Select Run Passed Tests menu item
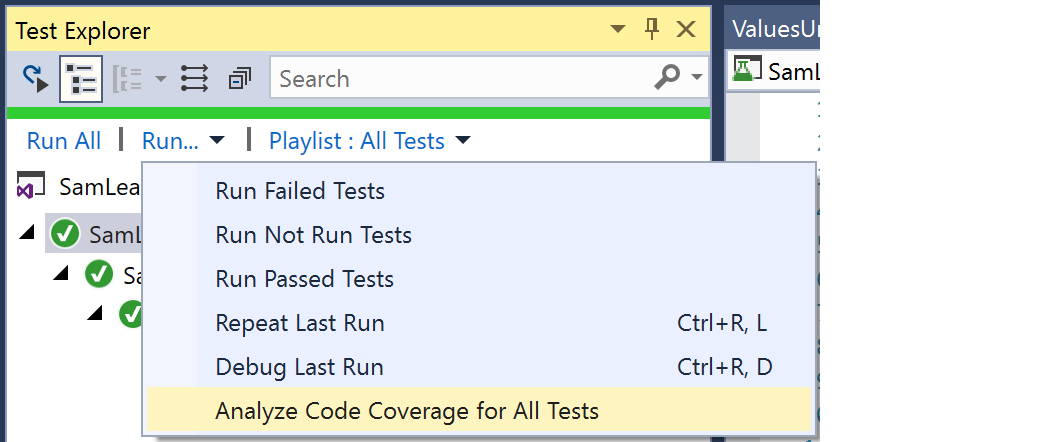Image resolution: width=1061 pixels, height=442 pixels. pyautogui.click(x=304, y=279)
